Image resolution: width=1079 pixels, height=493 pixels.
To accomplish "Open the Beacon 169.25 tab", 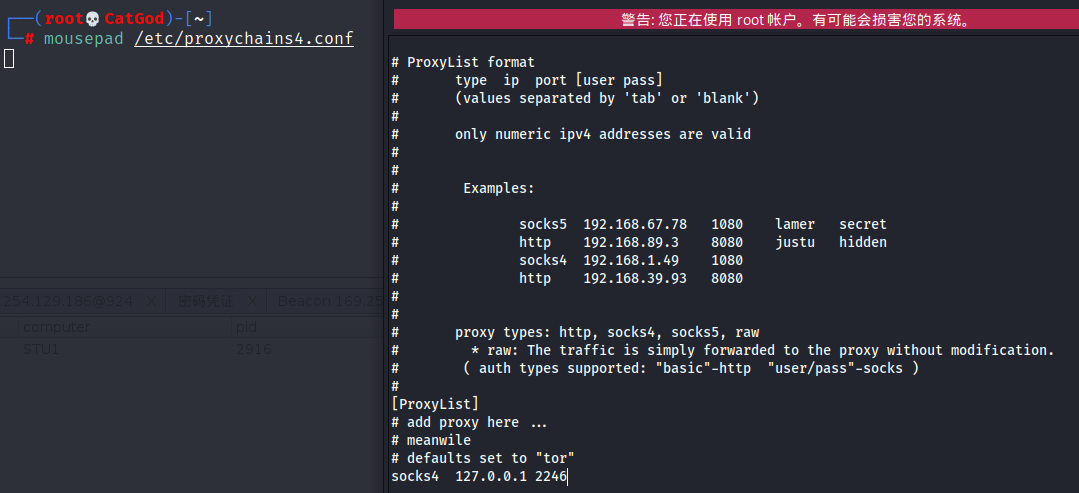I will pyautogui.click(x=328, y=301).
